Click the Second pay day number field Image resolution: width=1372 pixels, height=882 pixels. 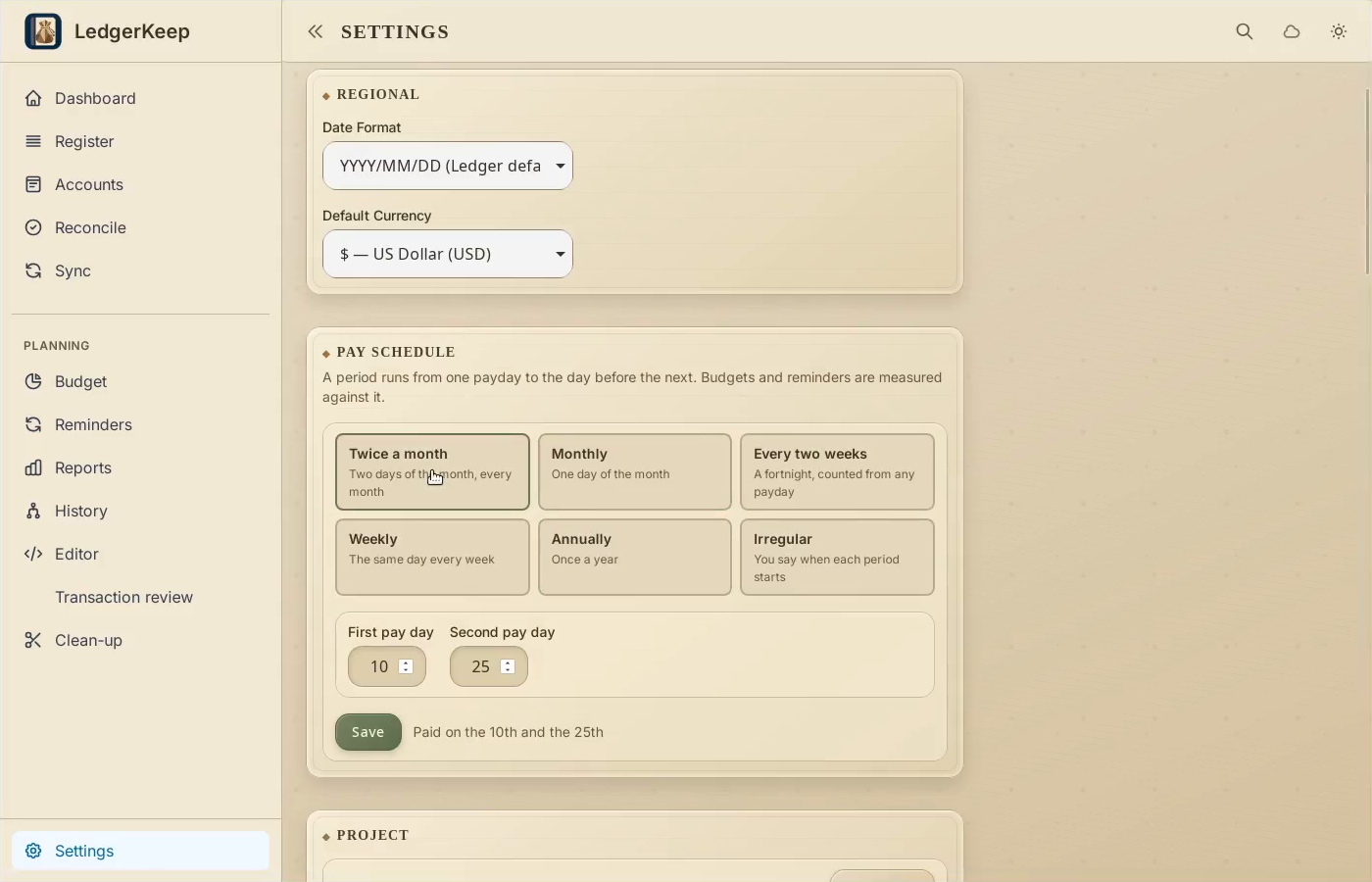pyautogui.click(x=489, y=666)
